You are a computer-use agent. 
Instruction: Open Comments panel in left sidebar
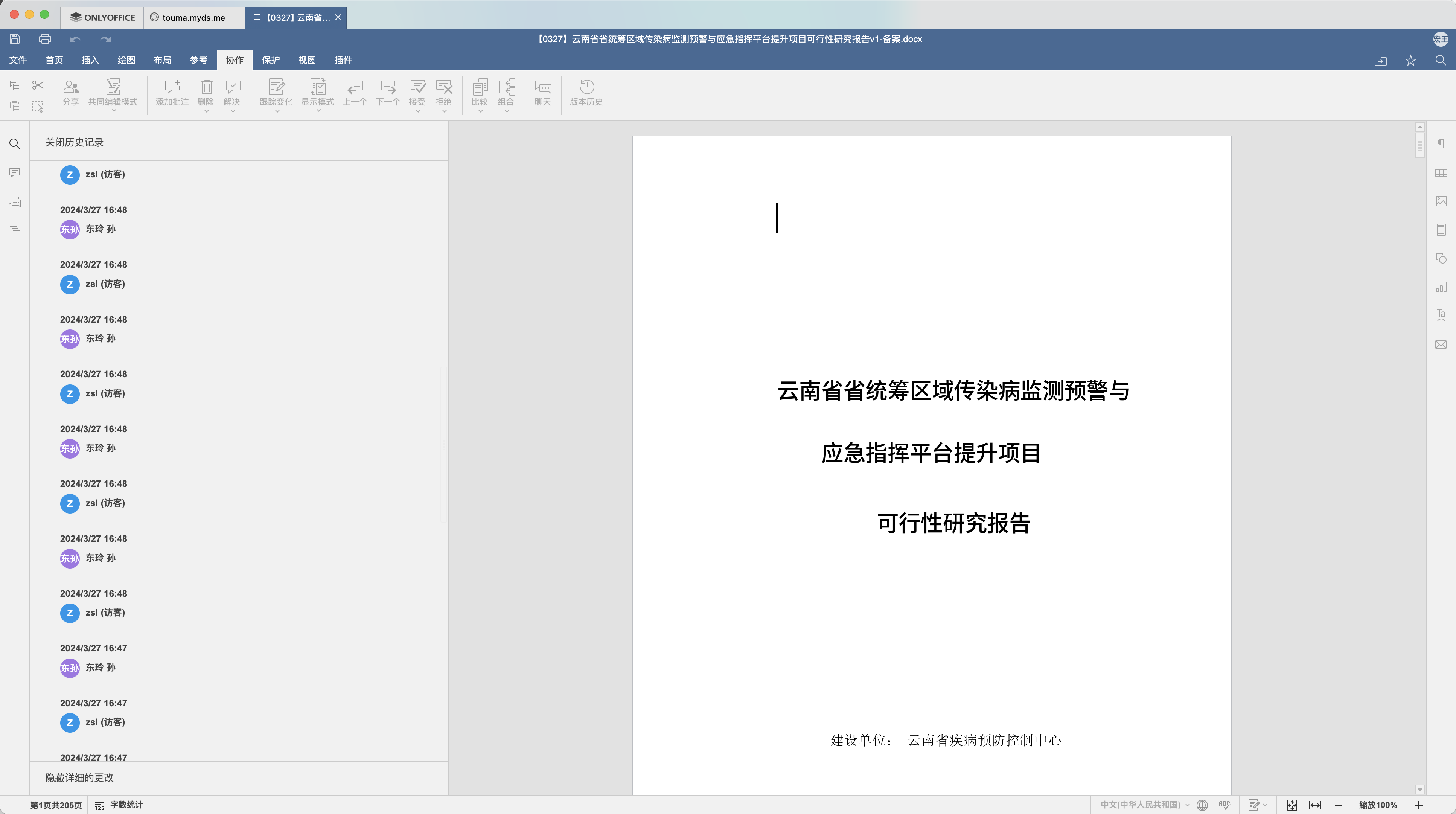15,172
